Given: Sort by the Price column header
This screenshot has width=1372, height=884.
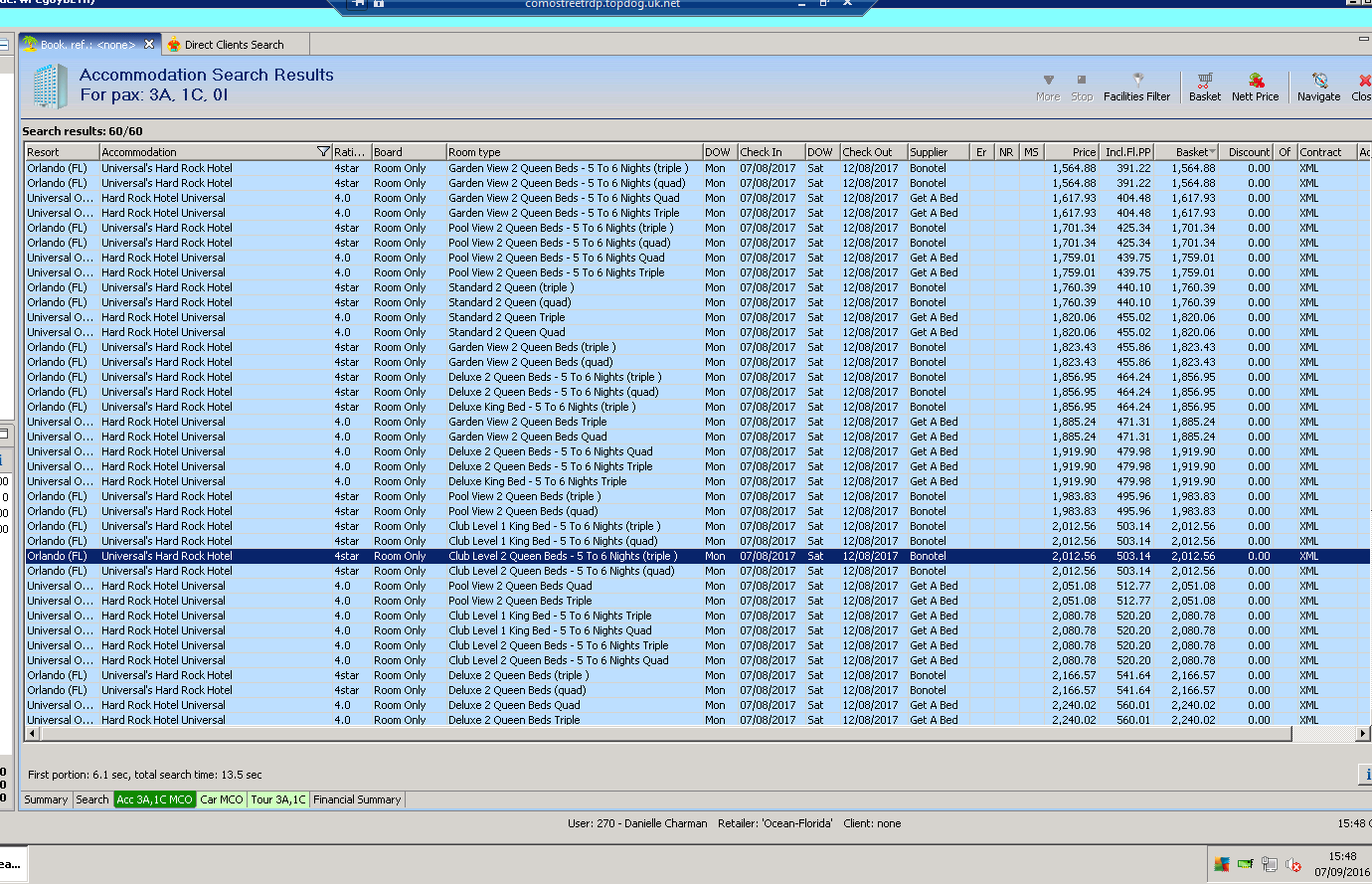Looking at the screenshot, I should pos(1072,152).
